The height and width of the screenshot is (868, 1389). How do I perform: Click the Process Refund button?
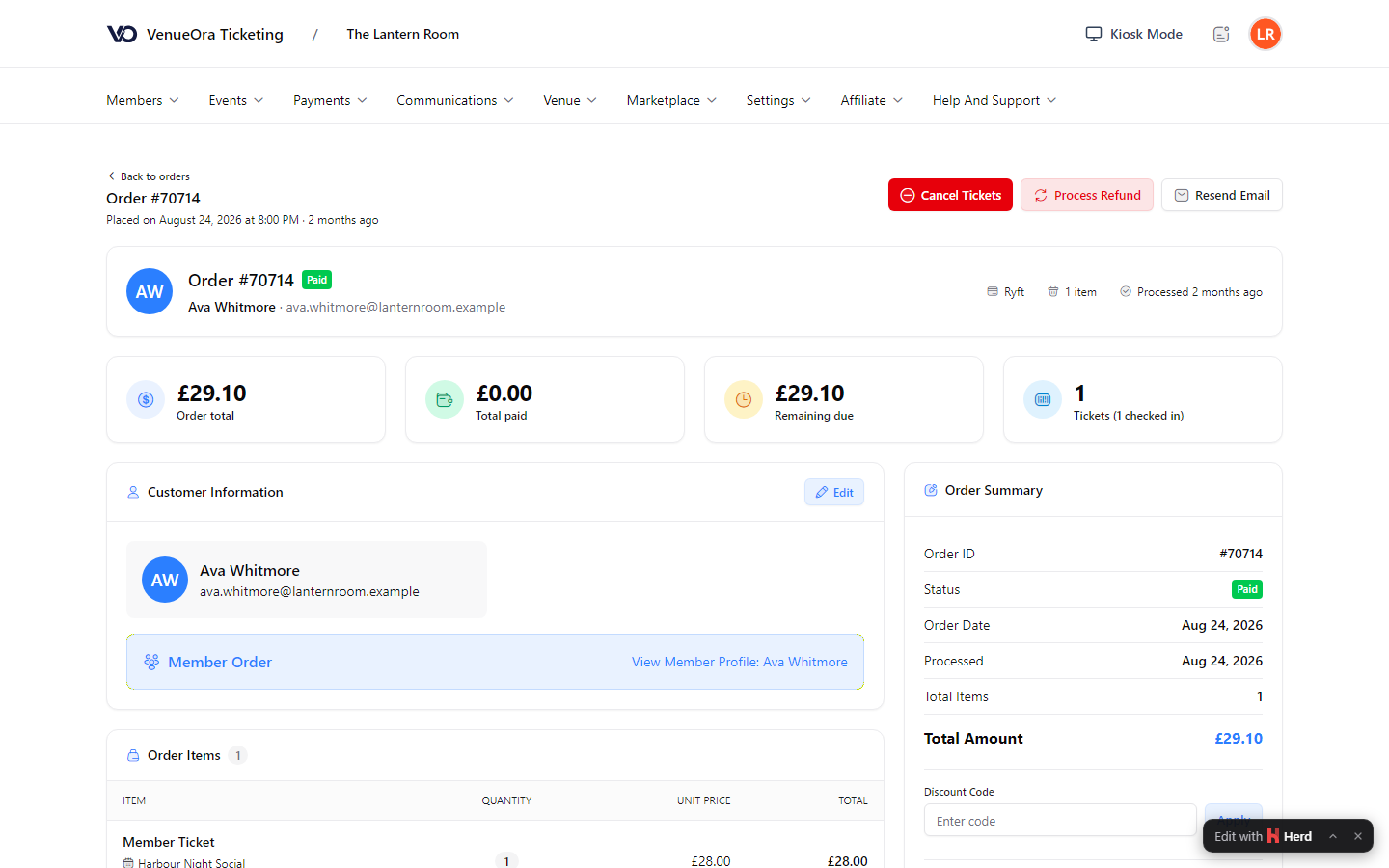pos(1087,195)
